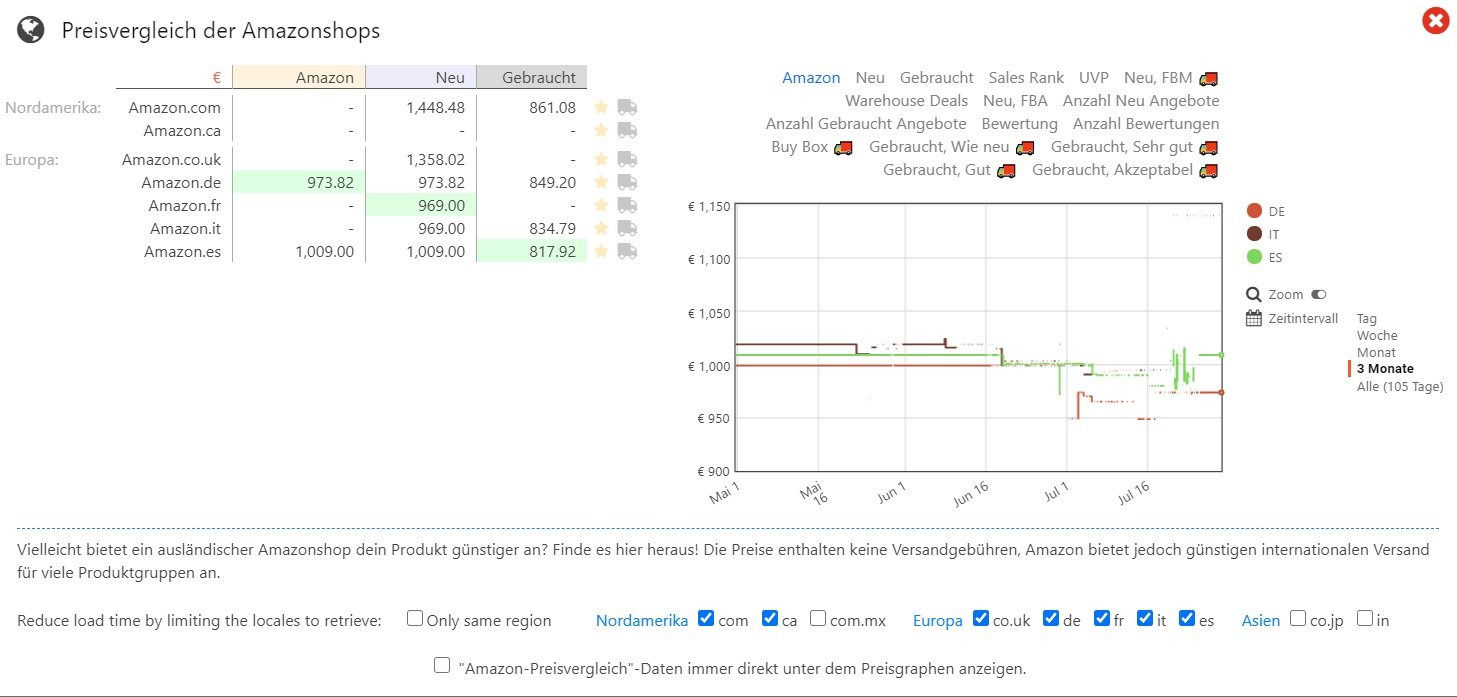The height and width of the screenshot is (697, 1457).
Task: Set time interval to Woche
Action: tap(1377, 336)
